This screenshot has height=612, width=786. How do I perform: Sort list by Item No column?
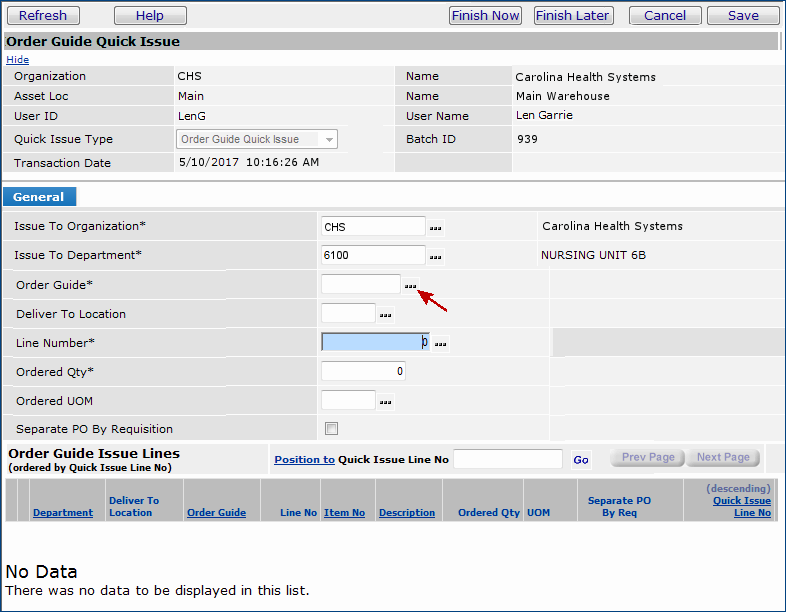click(344, 513)
